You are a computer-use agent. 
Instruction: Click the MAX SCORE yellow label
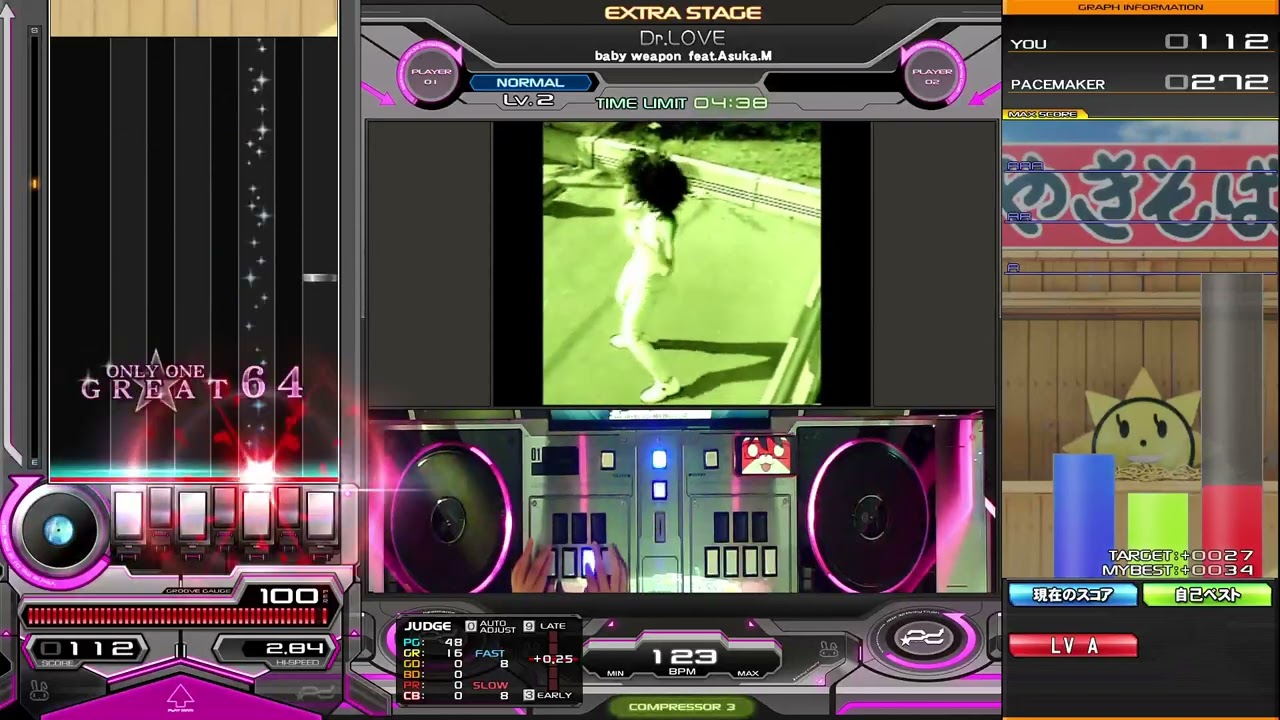1042,115
